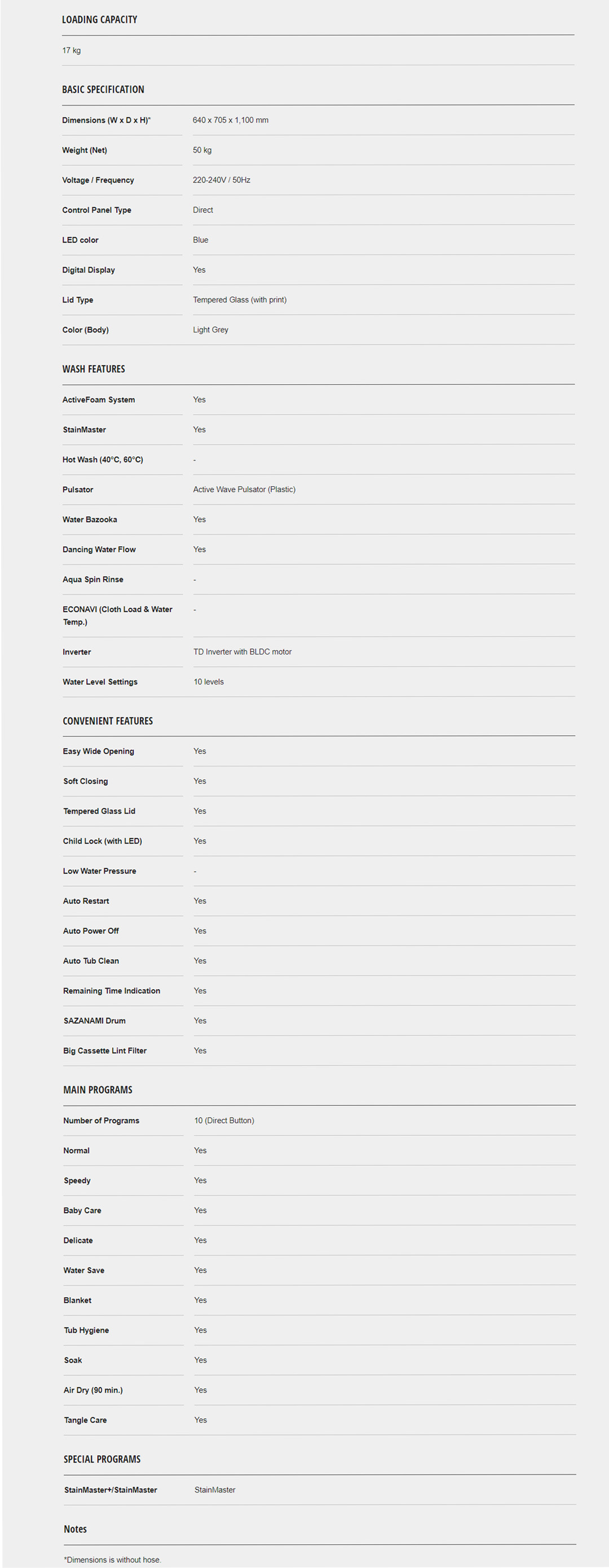Select the Active Wave Pulsator (Plastic) text

pos(244,489)
